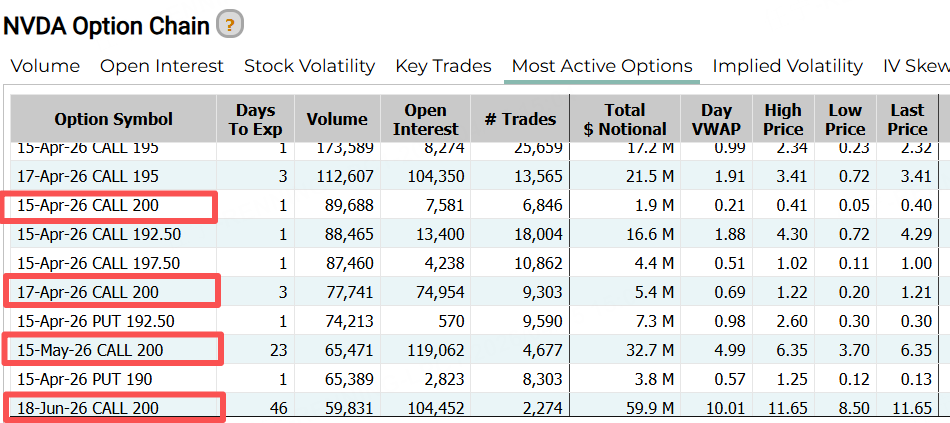Select the Most Active Options tab
Image resolution: width=950 pixels, height=423 pixels.
tap(601, 66)
